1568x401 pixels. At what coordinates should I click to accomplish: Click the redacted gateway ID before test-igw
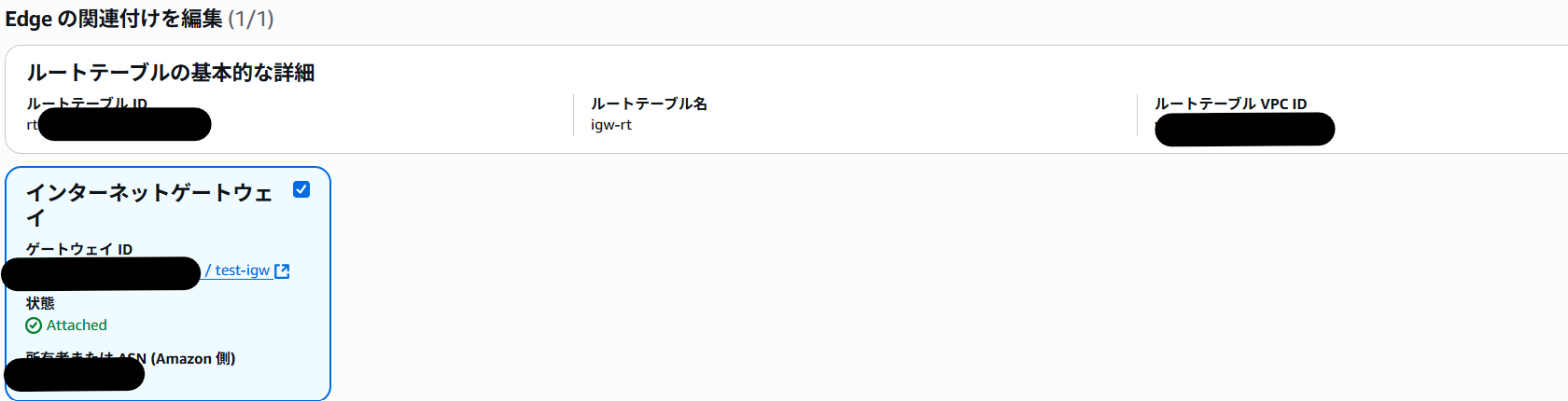[x=101, y=273]
